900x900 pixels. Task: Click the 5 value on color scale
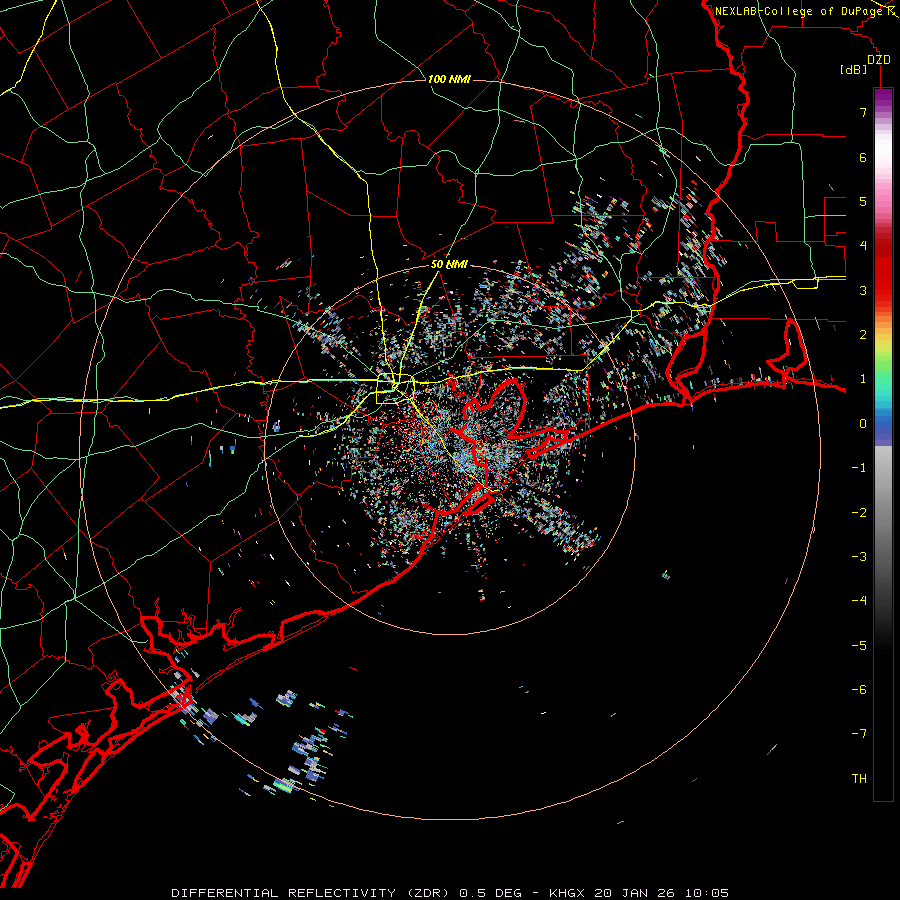(x=863, y=201)
